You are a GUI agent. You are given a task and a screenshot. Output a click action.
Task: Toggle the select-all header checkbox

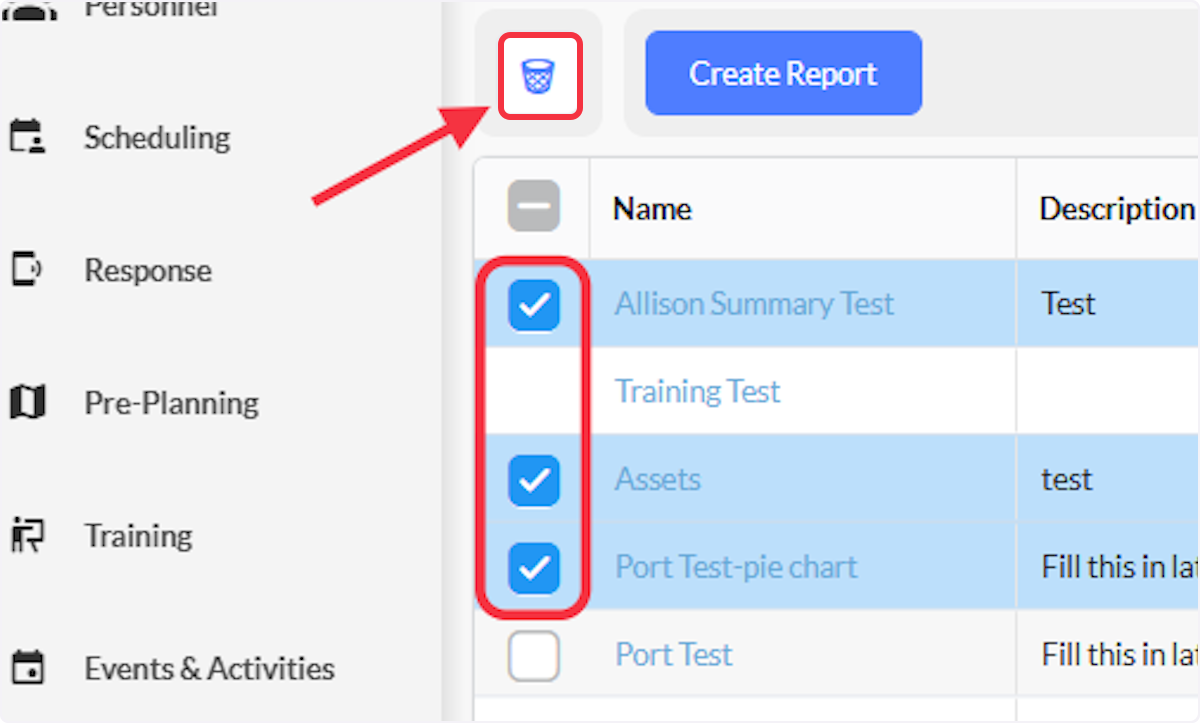533,206
